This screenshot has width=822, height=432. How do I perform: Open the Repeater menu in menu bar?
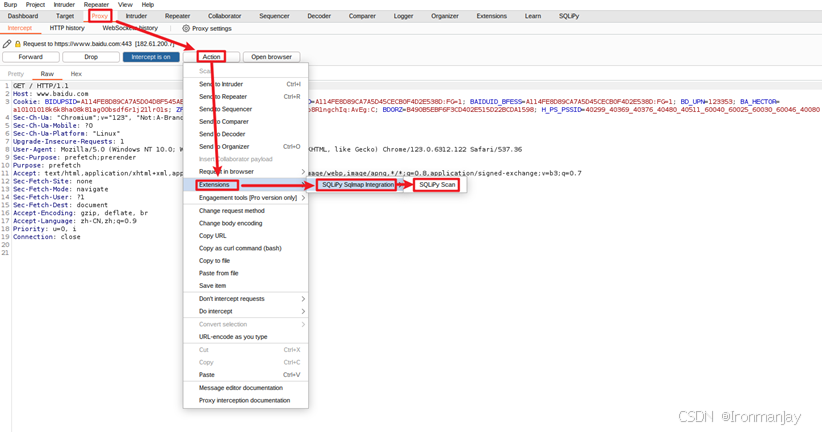click(96, 4)
